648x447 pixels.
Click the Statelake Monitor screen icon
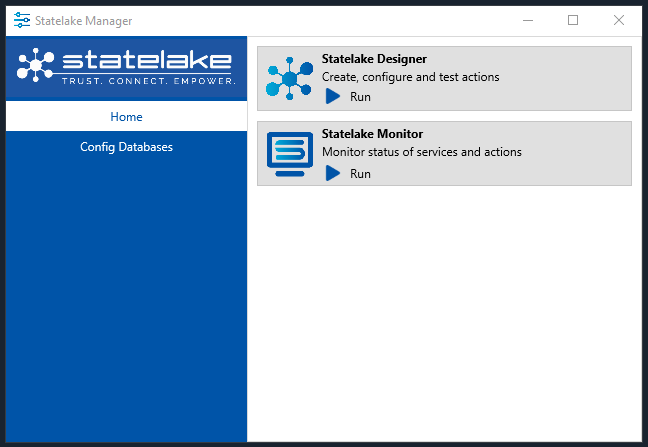[290, 155]
